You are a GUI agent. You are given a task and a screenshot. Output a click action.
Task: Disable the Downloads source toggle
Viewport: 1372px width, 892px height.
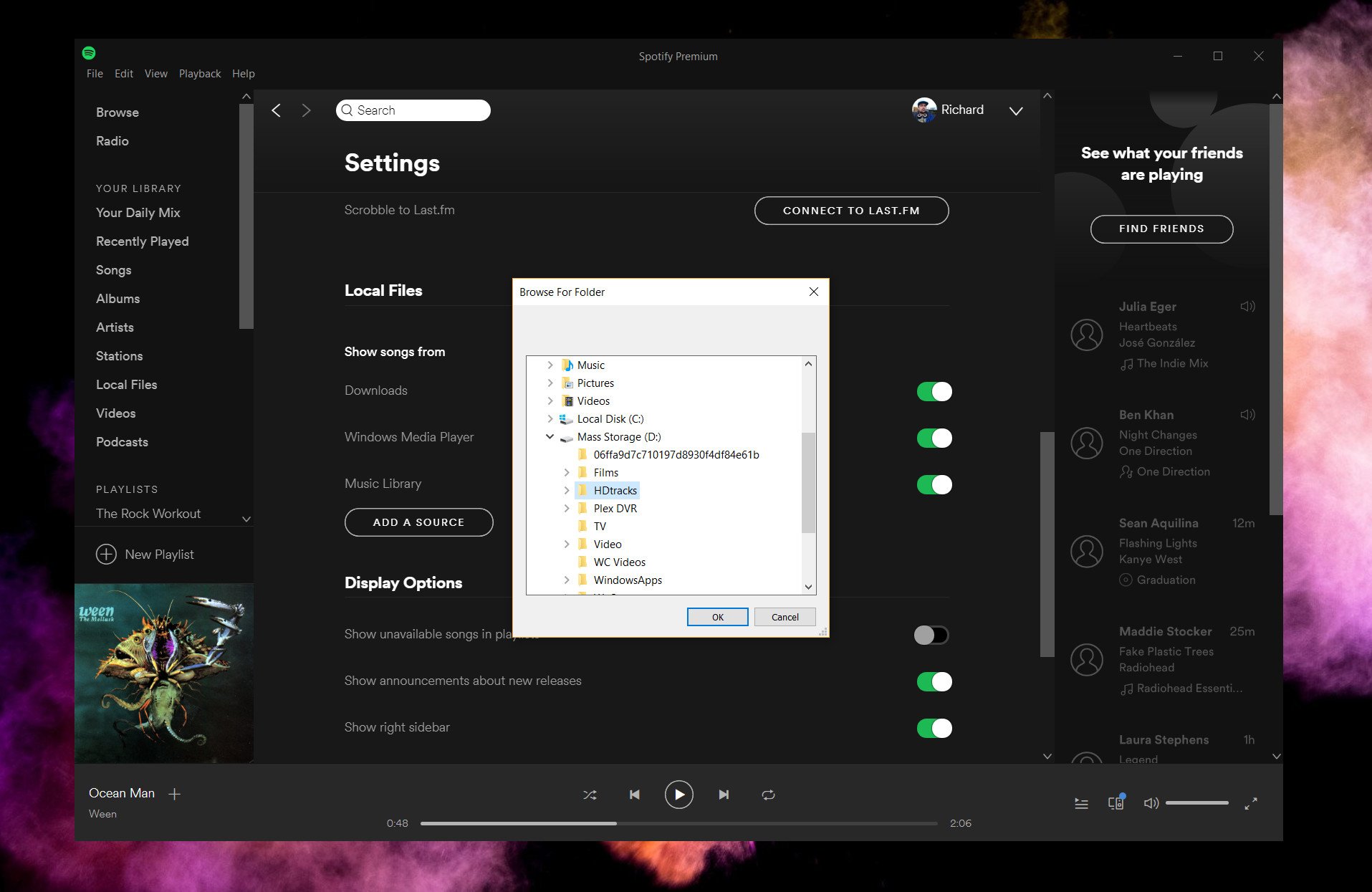[x=934, y=392]
